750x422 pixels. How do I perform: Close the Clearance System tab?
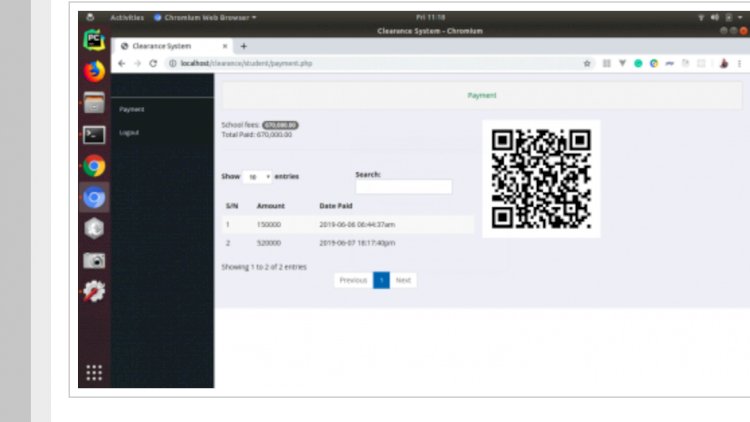click(225, 46)
